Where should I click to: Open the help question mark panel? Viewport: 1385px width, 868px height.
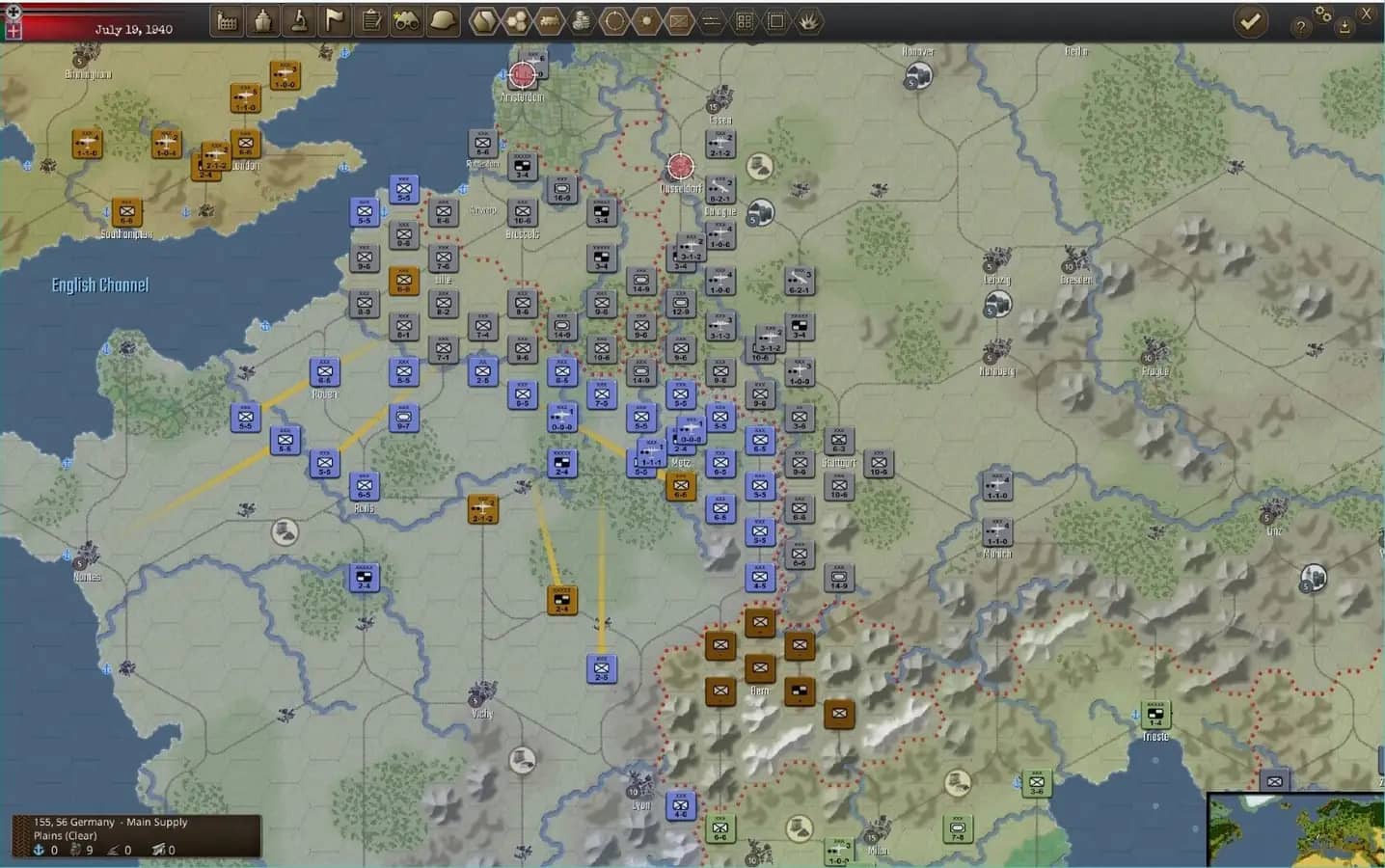pos(1302,27)
